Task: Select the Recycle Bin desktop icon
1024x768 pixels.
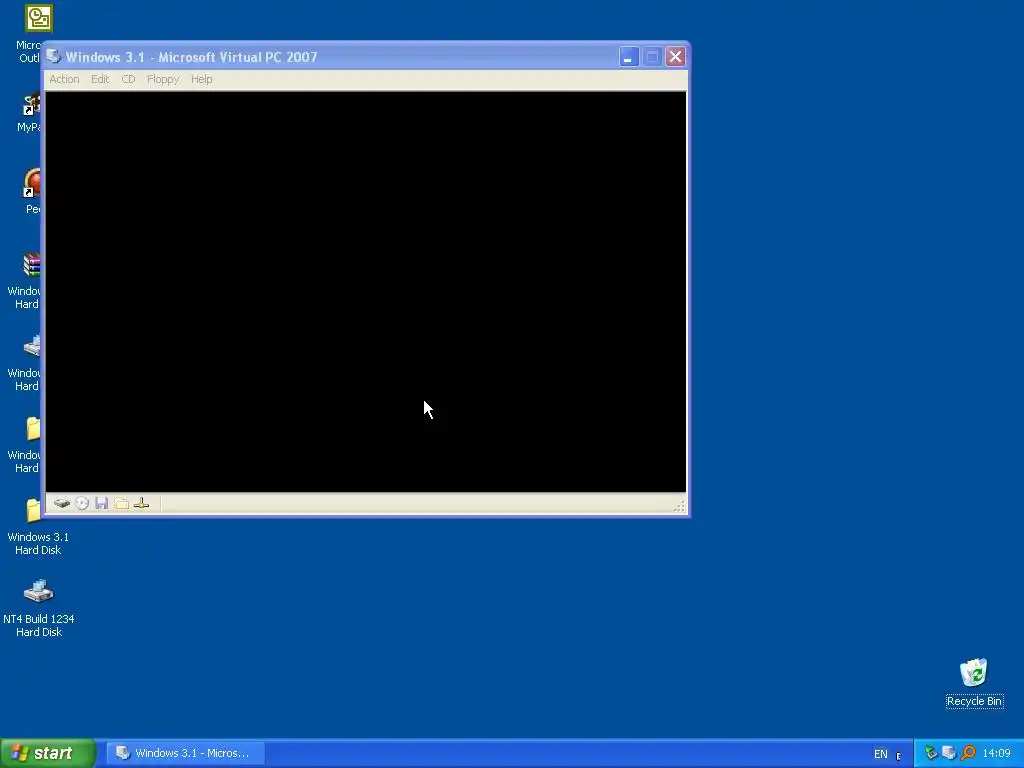Action: [974, 682]
